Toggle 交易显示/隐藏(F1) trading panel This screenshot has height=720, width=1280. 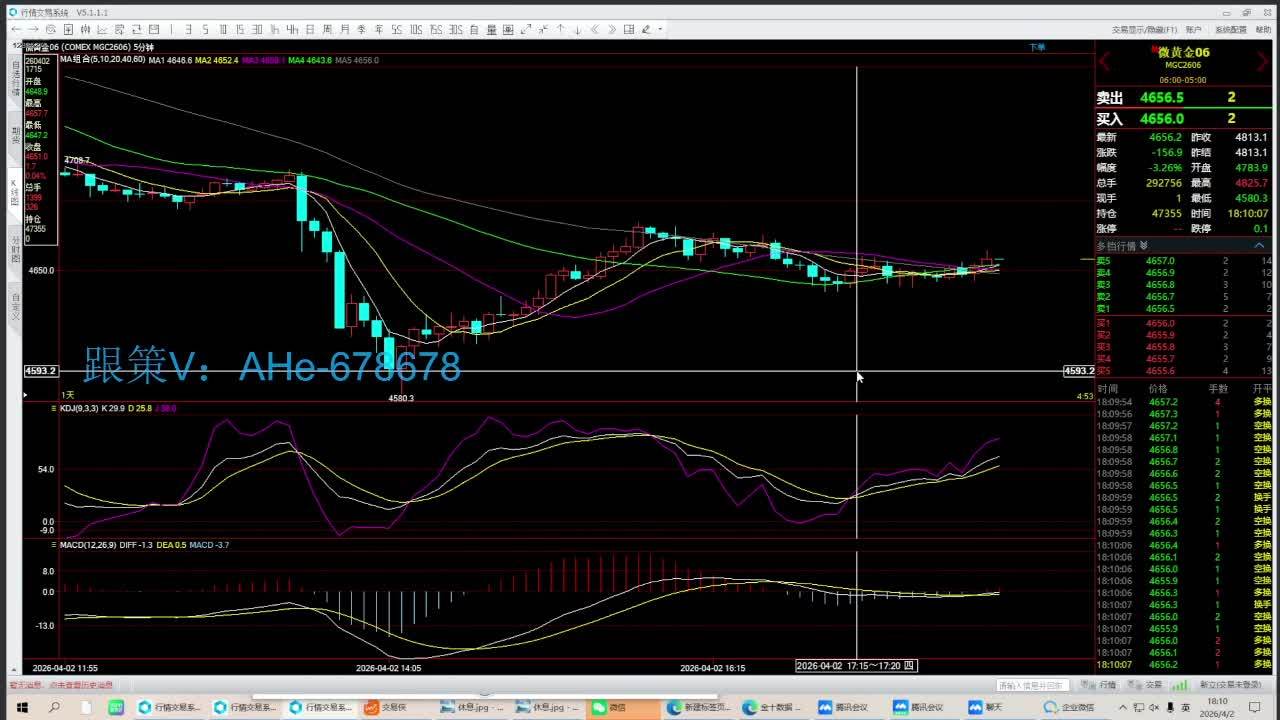(1144, 29)
